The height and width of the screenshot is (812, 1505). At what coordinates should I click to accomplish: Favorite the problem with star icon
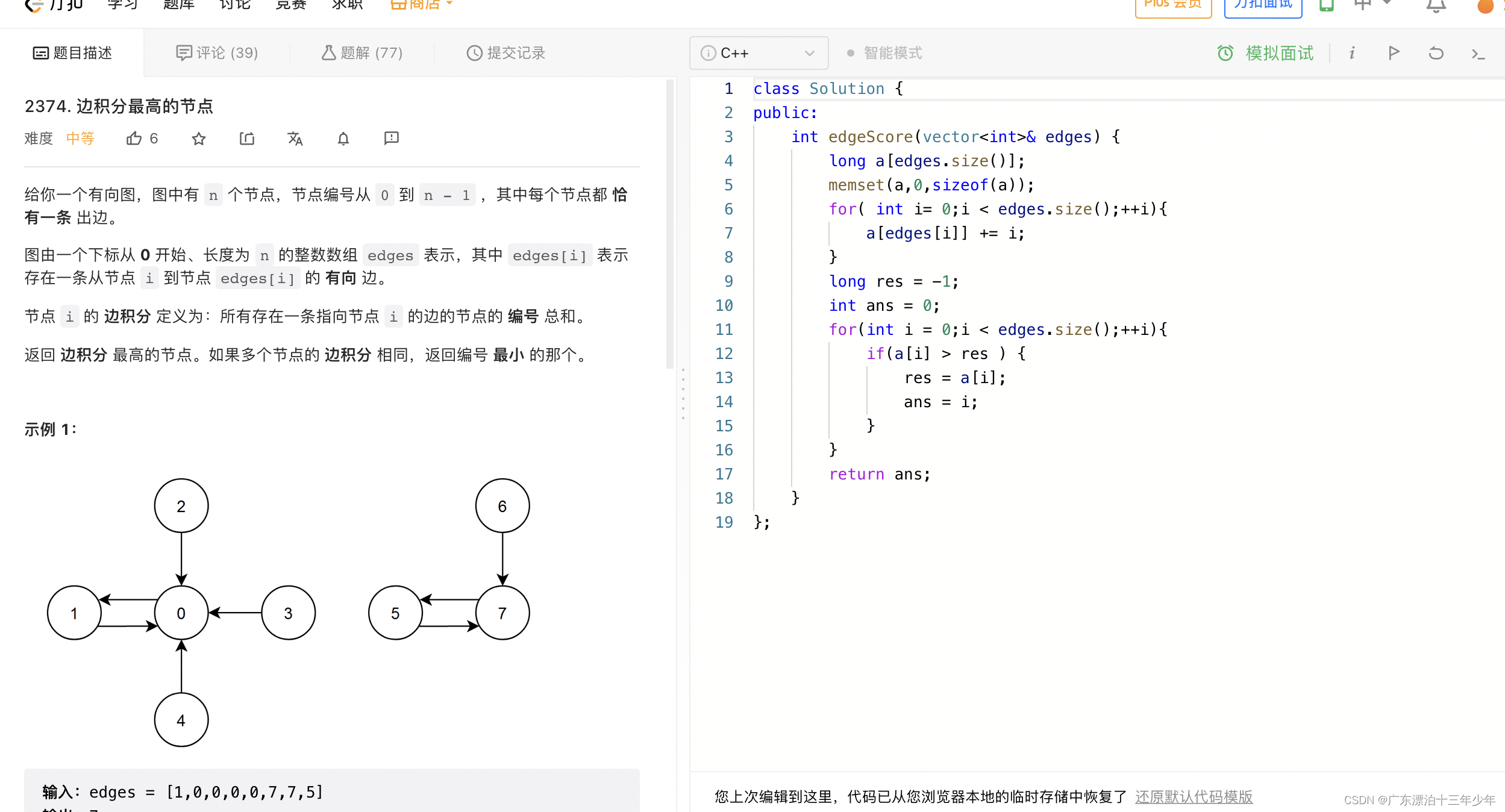click(199, 139)
